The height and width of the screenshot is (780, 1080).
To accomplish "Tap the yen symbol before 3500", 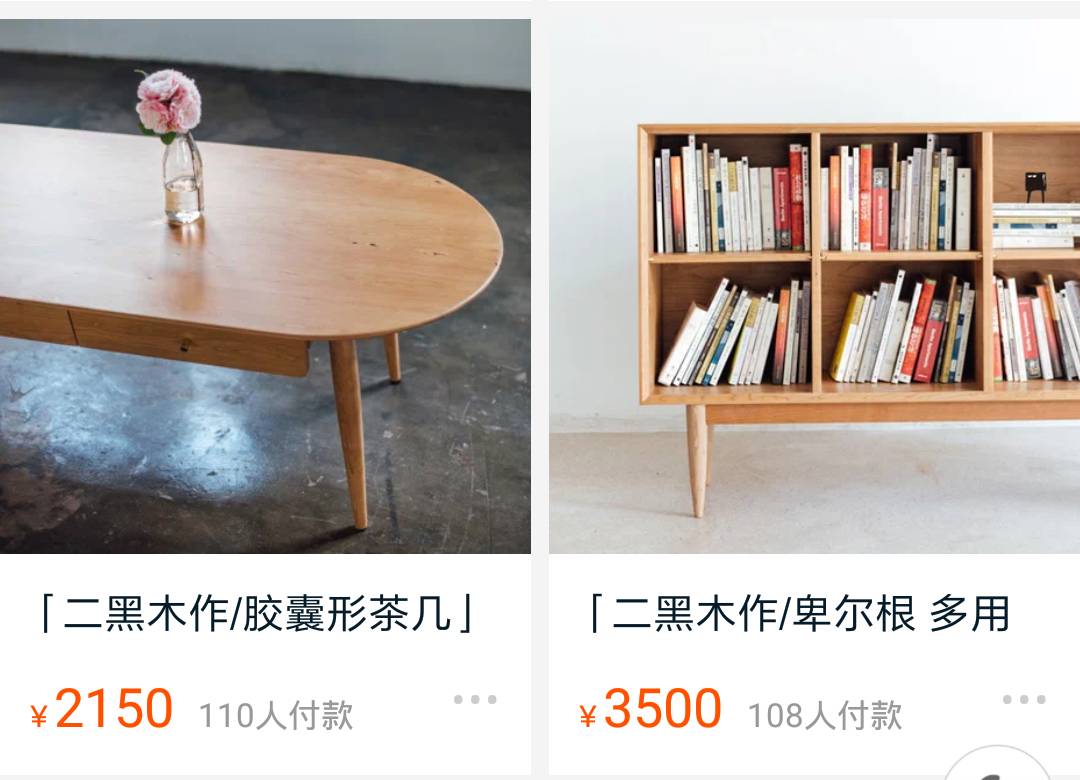I will click(x=588, y=716).
